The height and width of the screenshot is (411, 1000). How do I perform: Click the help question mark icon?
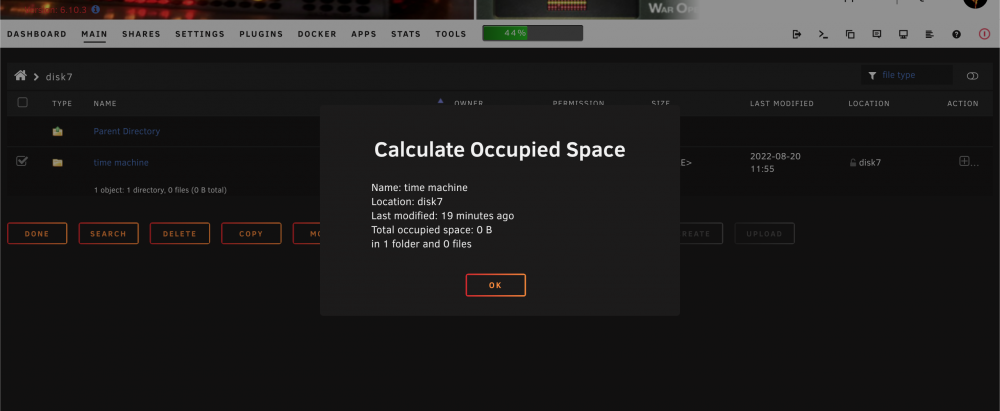click(x=957, y=34)
